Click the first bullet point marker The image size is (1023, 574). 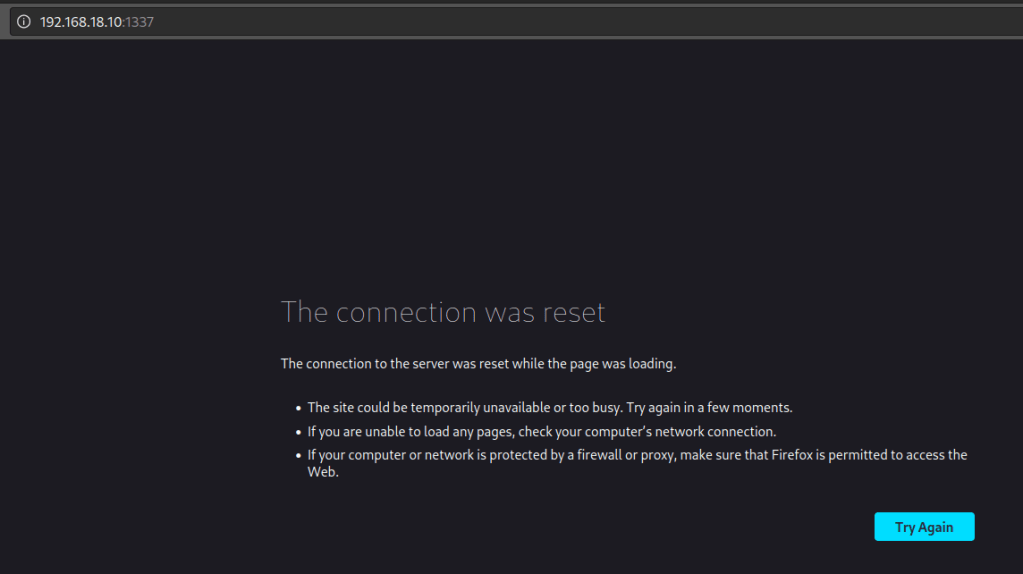298,409
